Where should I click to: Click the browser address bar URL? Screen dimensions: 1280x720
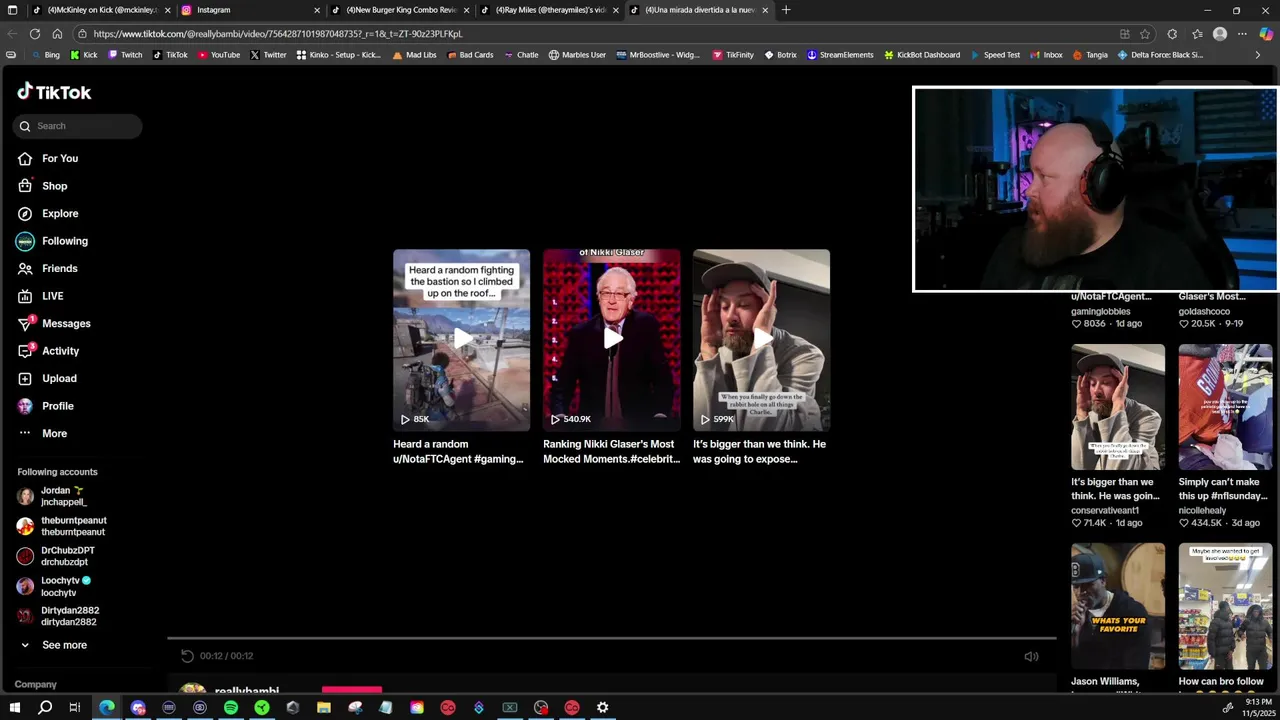coord(278,34)
